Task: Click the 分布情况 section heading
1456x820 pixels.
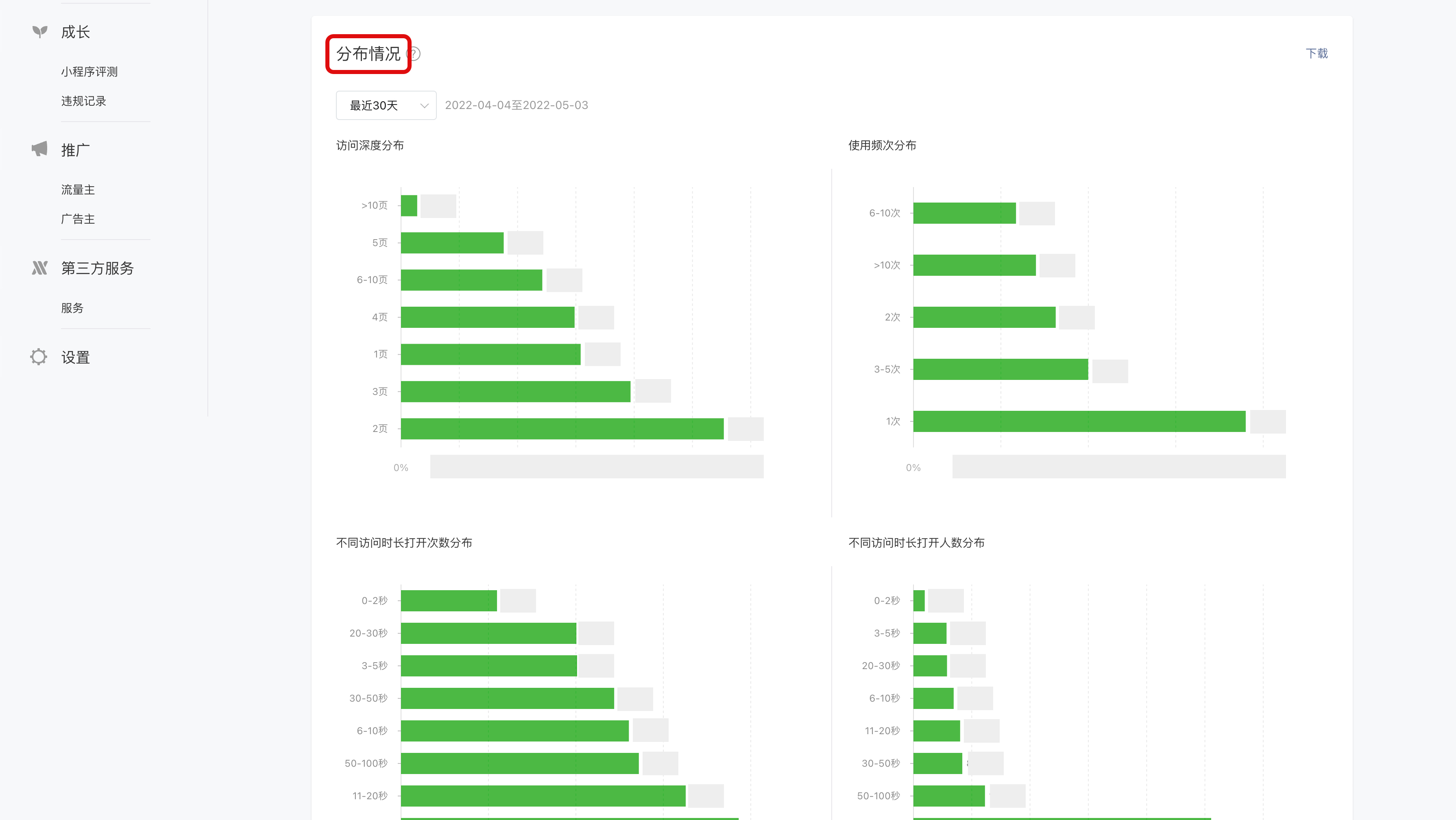Action: click(x=368, y=54)
